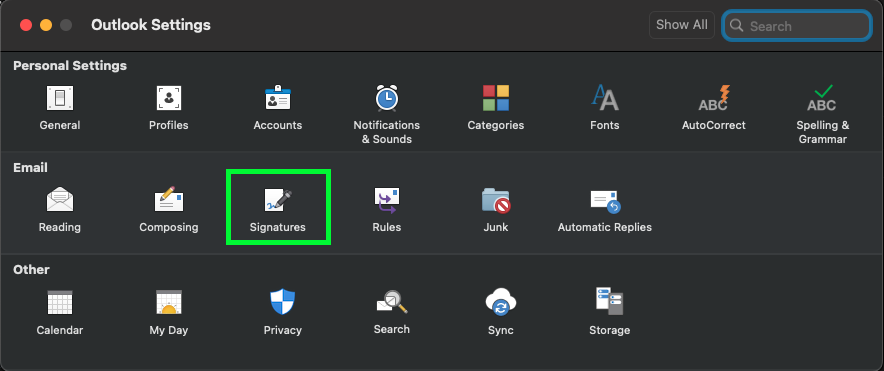Focus the Search field in the title bar
The image size is (884, 371).
797,25
